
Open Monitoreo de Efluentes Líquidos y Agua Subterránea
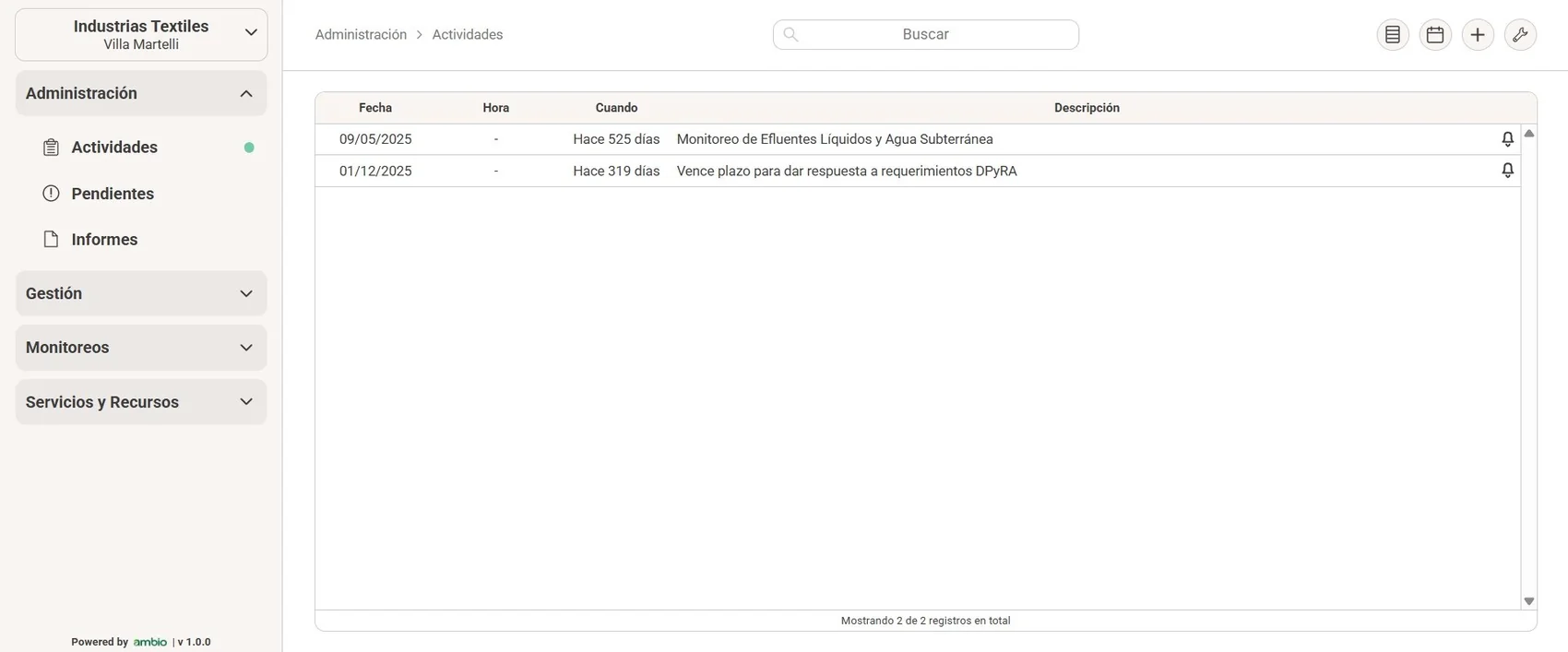pos(835,139)
